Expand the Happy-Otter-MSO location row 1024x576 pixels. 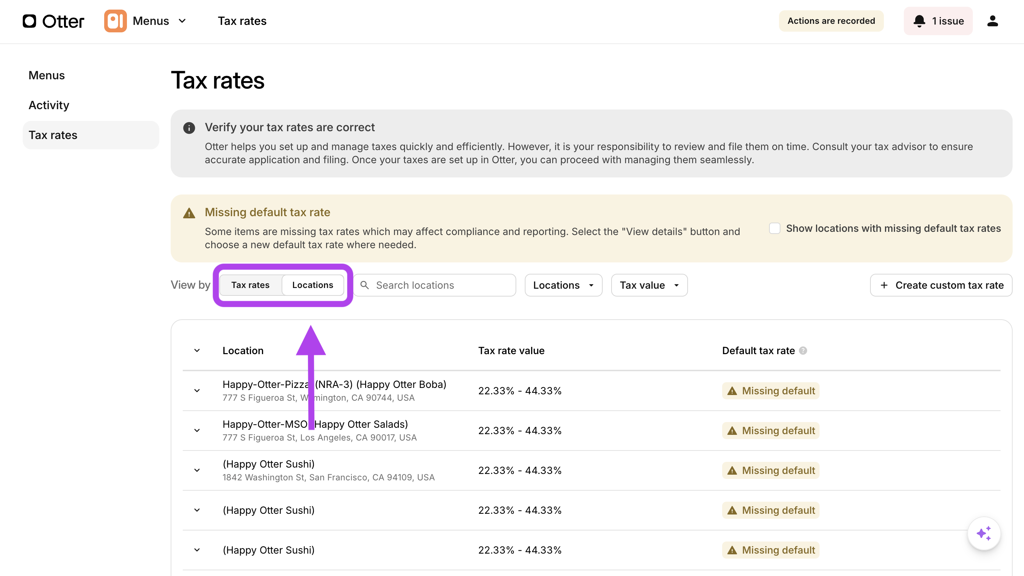pos(197,431)
